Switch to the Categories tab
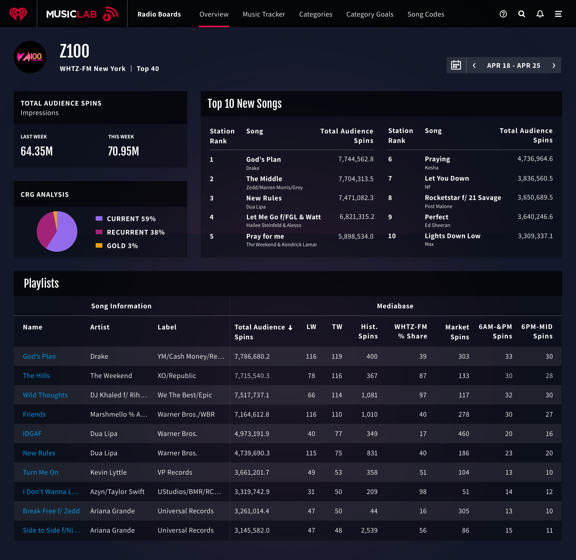Image resolution: width=576 pixels, height=560 pixels. point(315,14)
